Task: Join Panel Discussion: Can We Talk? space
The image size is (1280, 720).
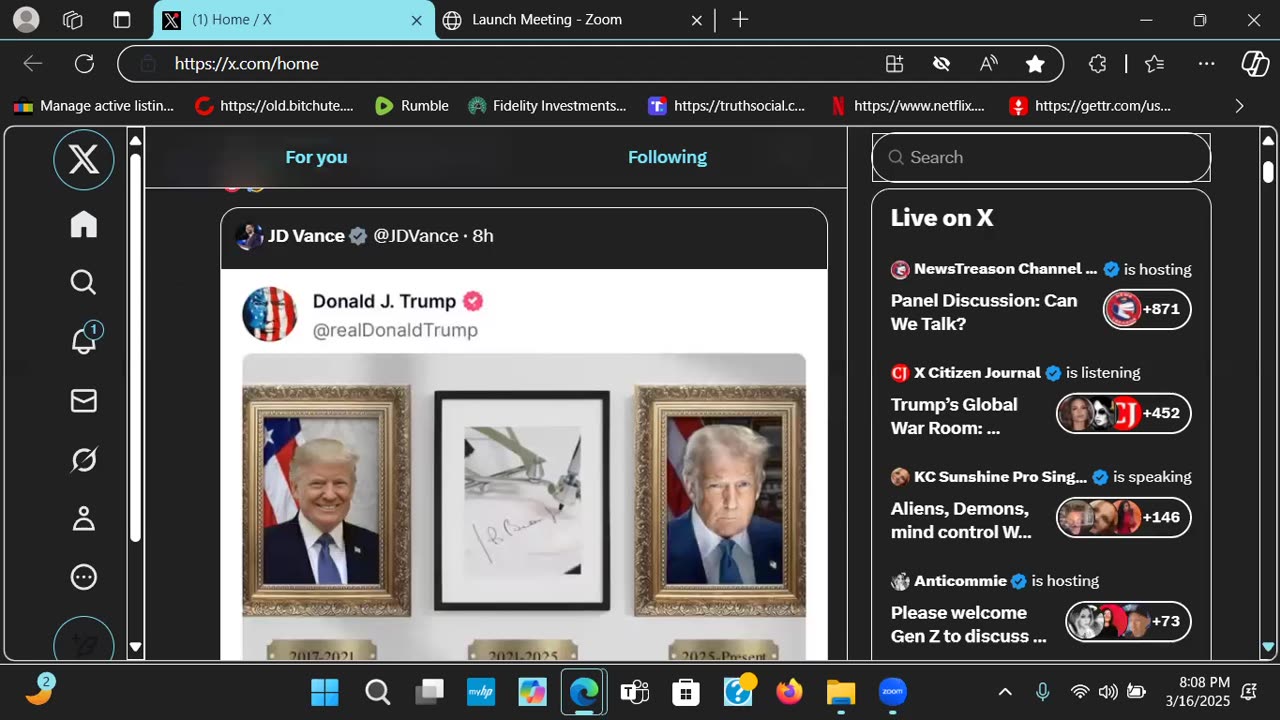Action: tap(984, 312)
